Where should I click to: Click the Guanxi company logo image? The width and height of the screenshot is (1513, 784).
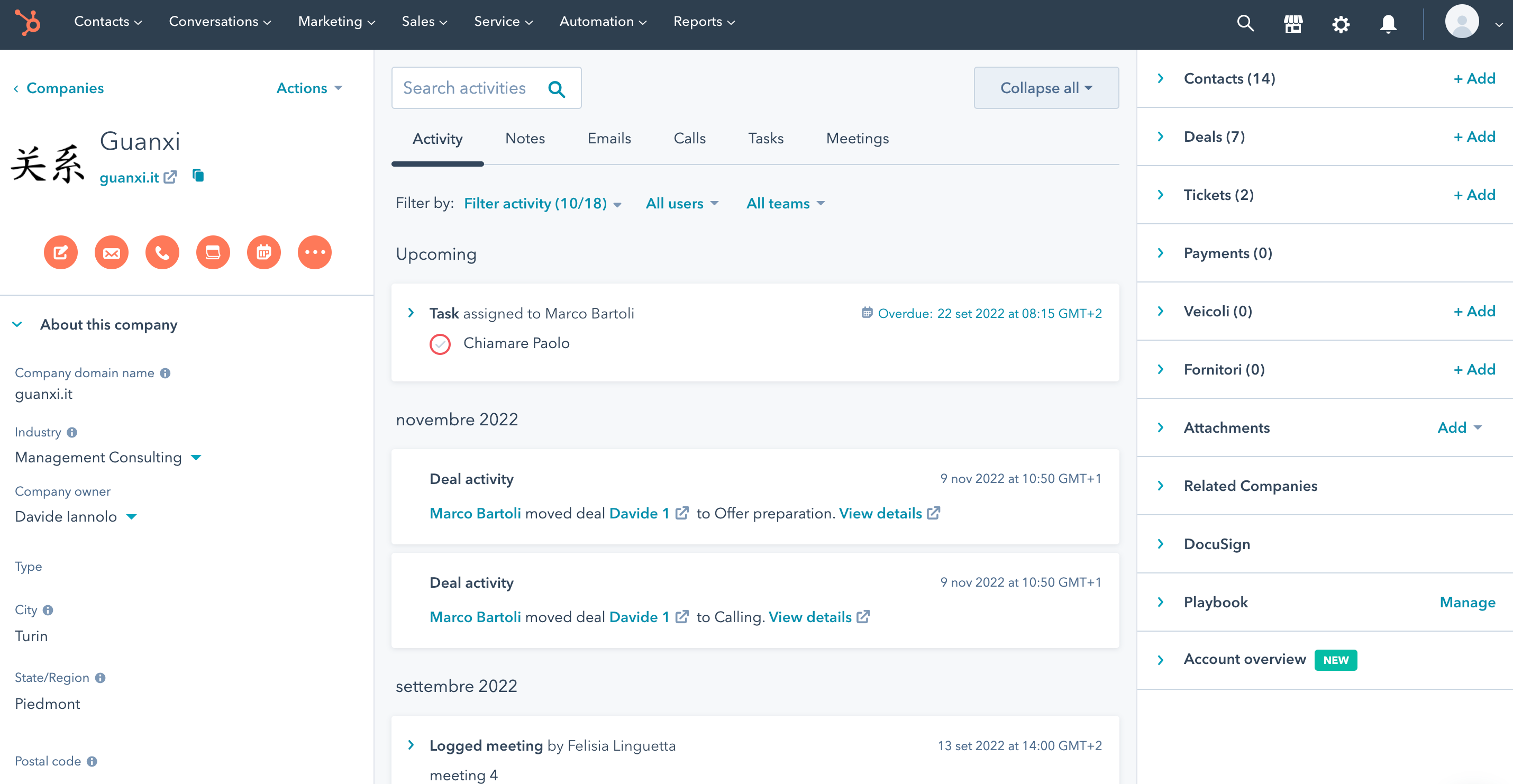coord(48,164)
